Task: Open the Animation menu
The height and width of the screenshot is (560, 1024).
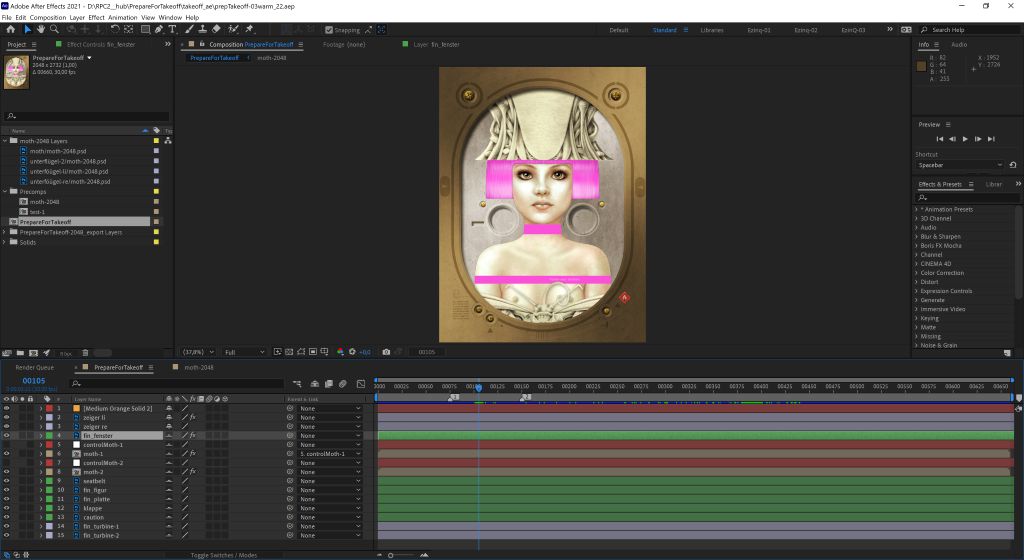Action: pyautogui.click(x=123, y=18)
